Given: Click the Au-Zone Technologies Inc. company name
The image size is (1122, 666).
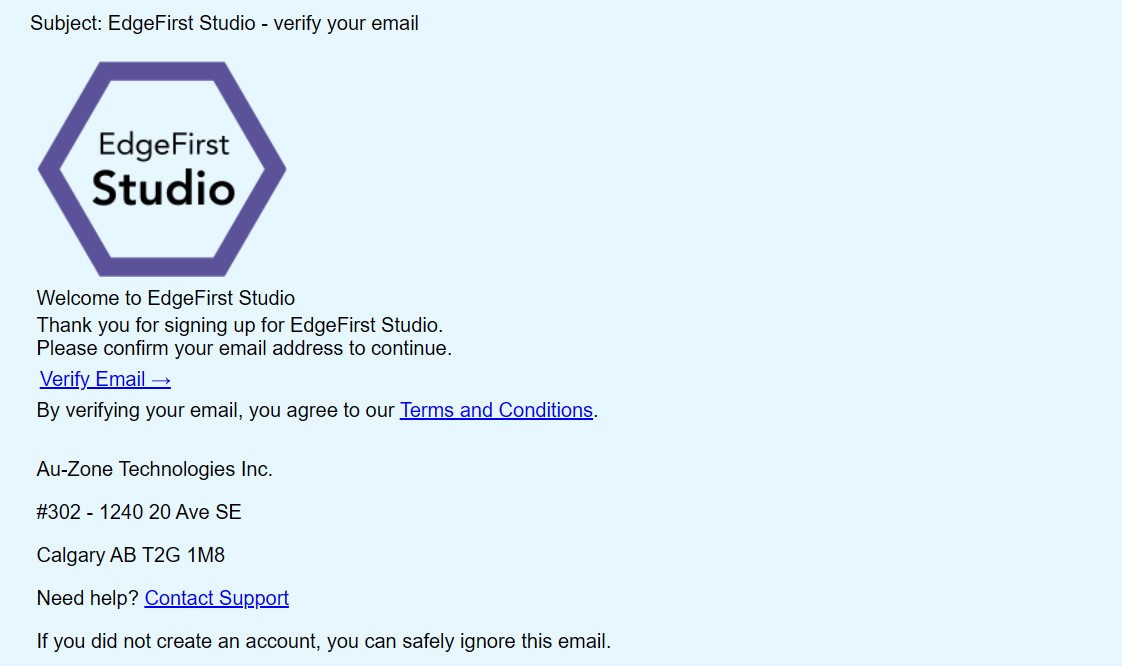Looking at the screenshot, I should pos(154,469).
